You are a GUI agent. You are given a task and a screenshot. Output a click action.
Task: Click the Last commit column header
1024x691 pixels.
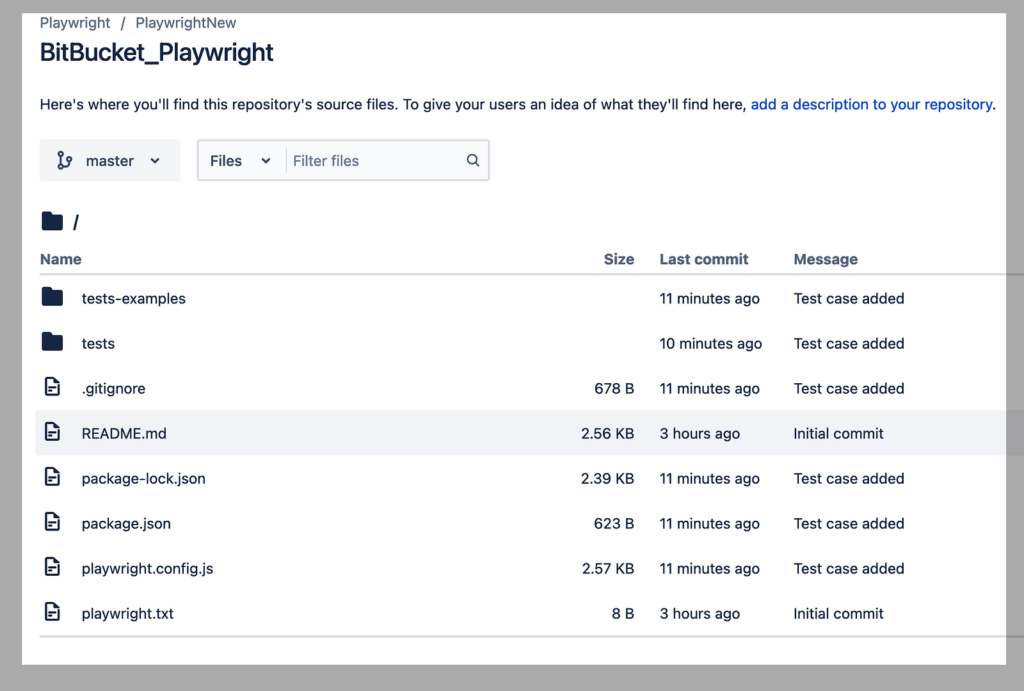(704, 259)
